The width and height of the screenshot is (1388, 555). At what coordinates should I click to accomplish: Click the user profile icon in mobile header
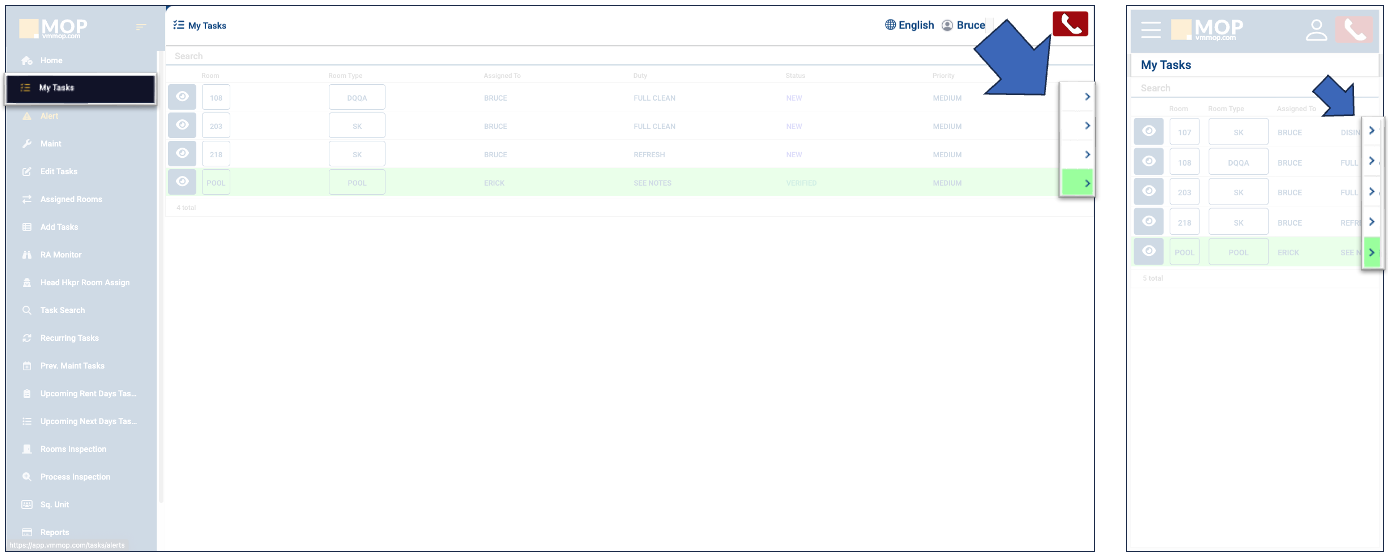click(x=1316, y=30)
